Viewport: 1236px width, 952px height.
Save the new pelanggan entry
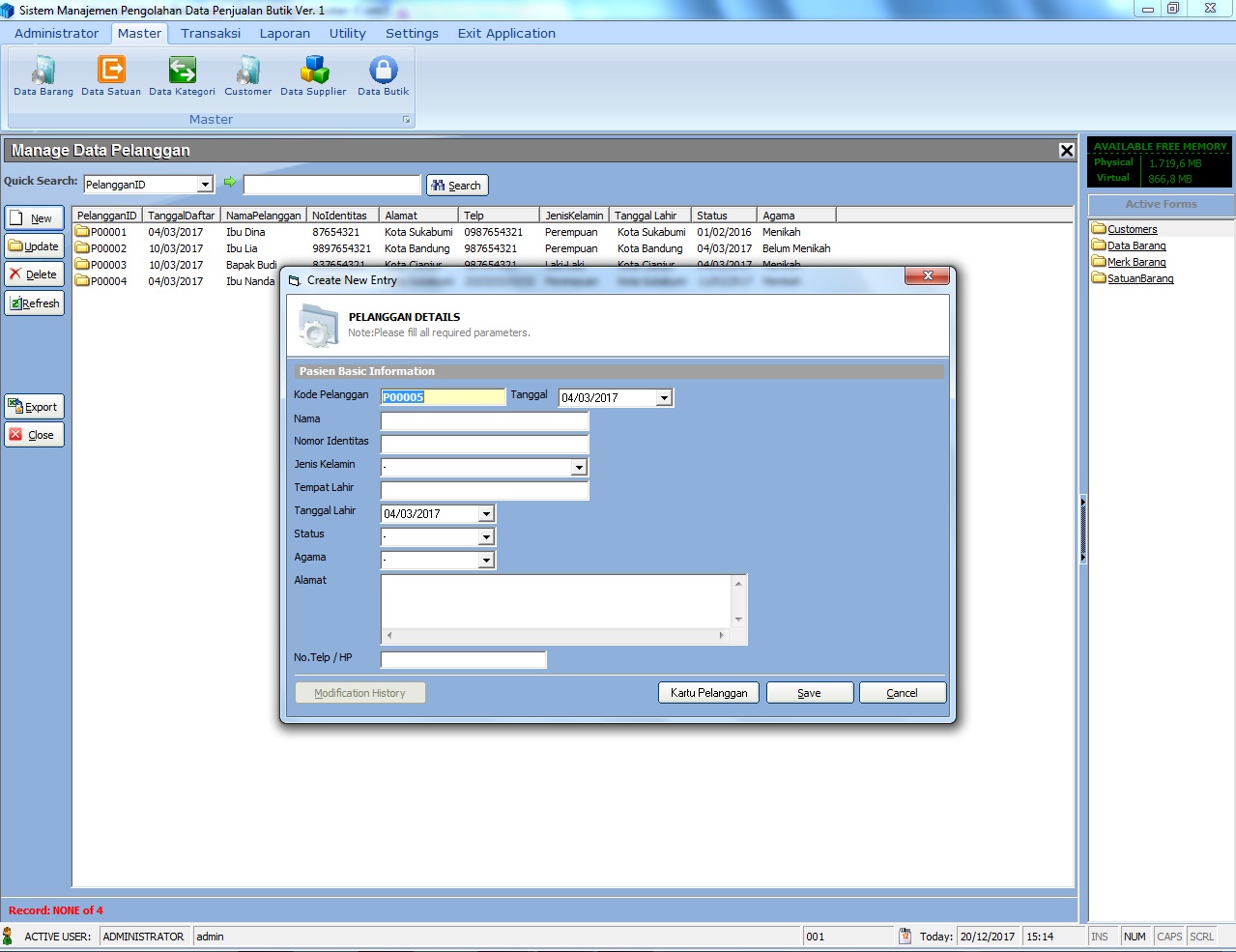point(809,692)
